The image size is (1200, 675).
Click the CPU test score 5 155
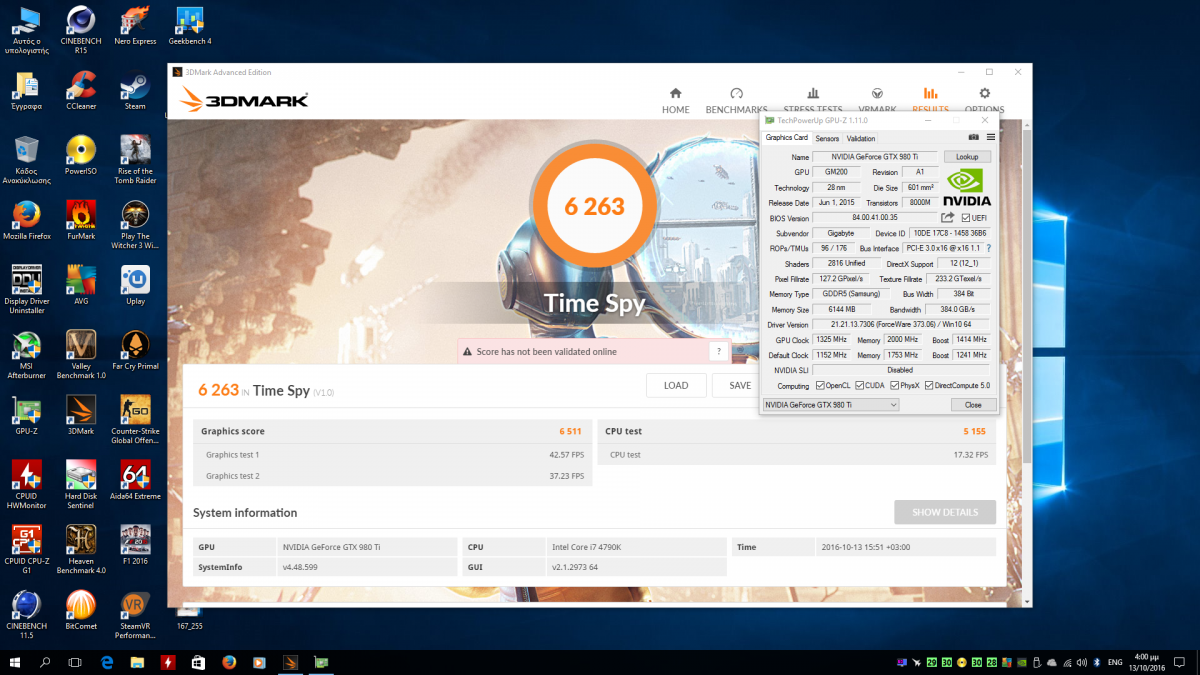click(975, 432)
